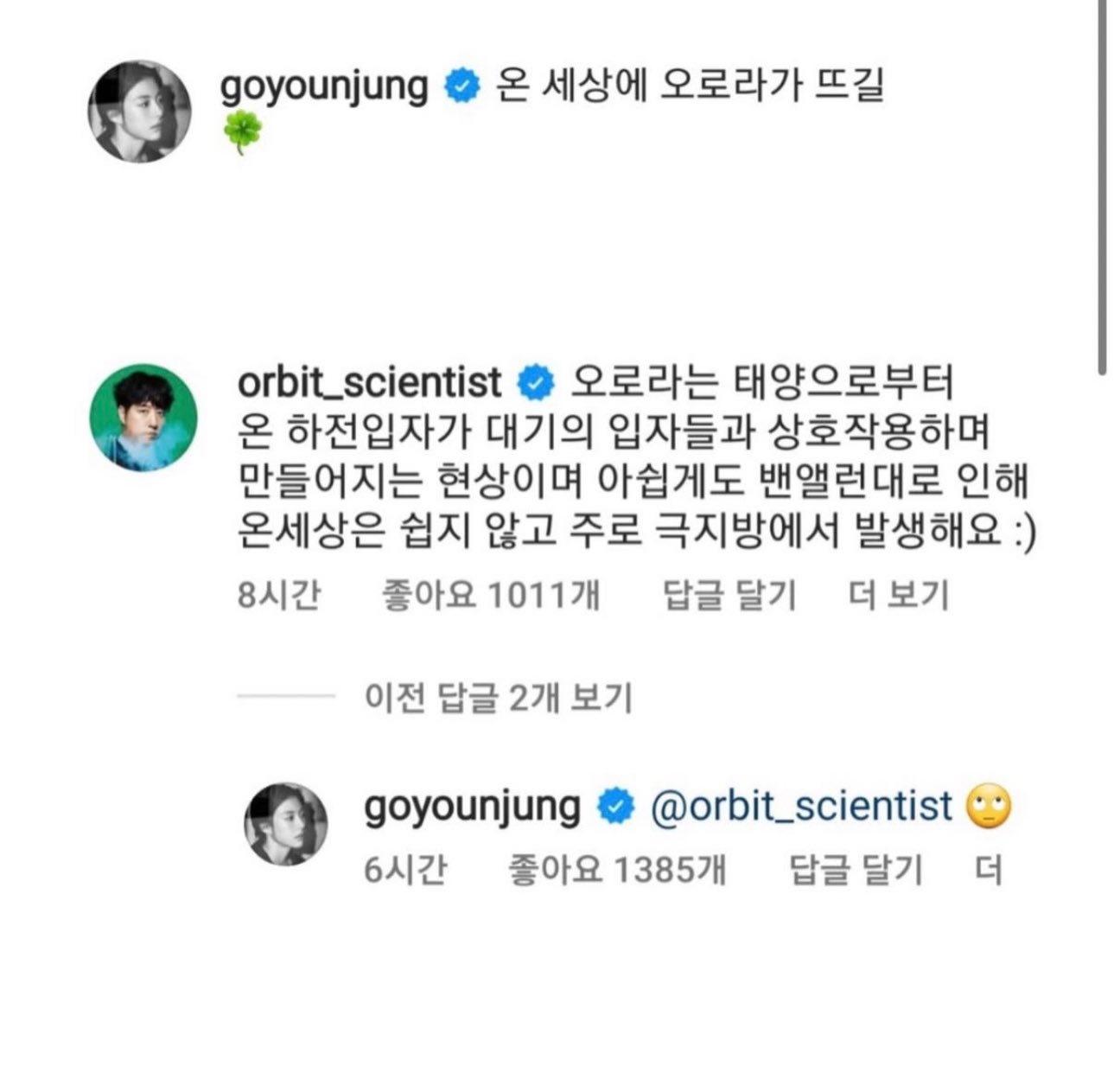
Task: Open goyounjung's avatar on the reply
Action: [288, 825]
